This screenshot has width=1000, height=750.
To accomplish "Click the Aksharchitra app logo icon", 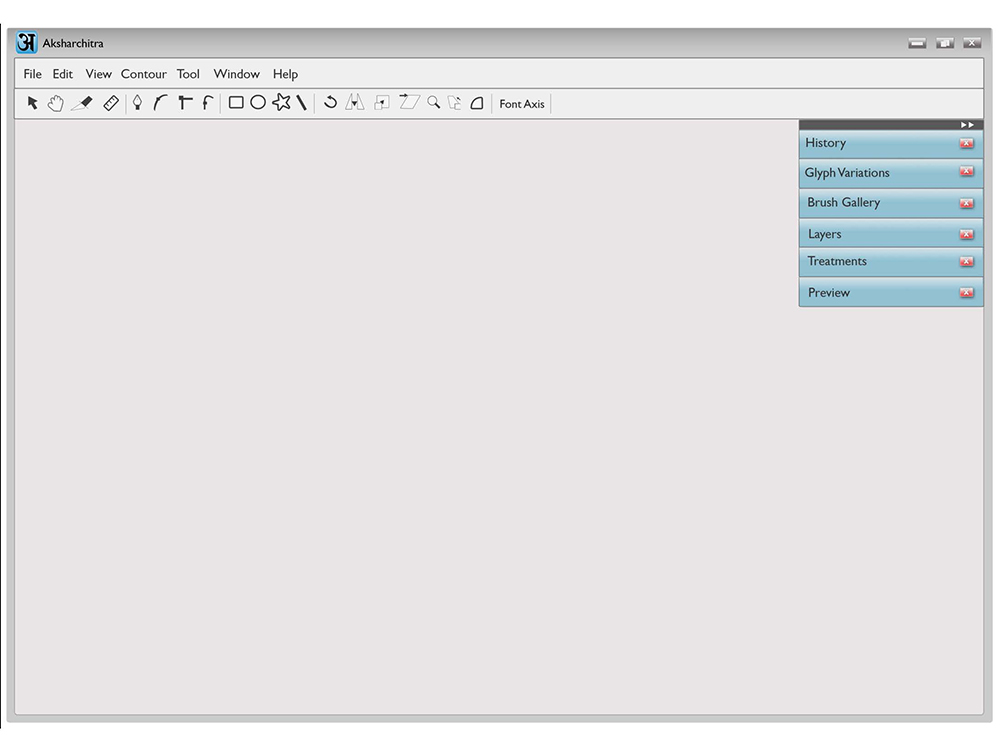I will [x=27, y=43].
